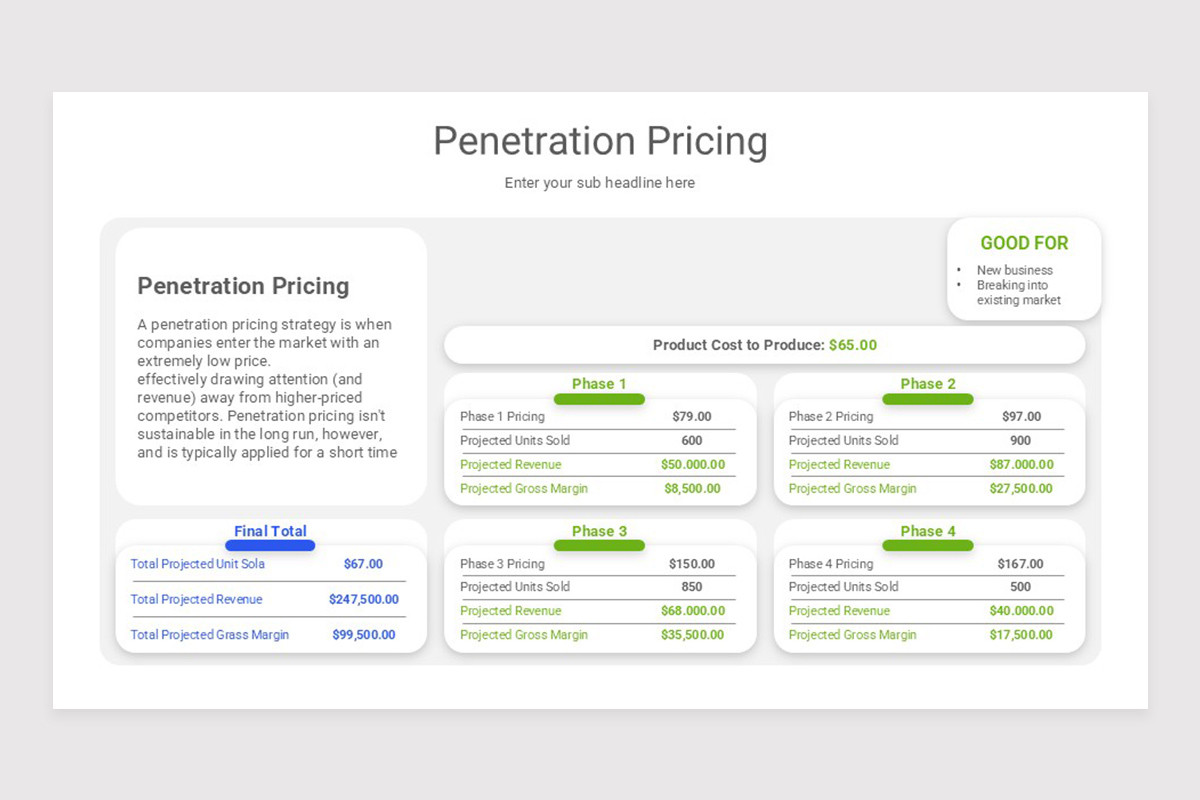
Task: Select Phase 2 Projected Revenue $87.000.00
Action: pos(1021,465)
